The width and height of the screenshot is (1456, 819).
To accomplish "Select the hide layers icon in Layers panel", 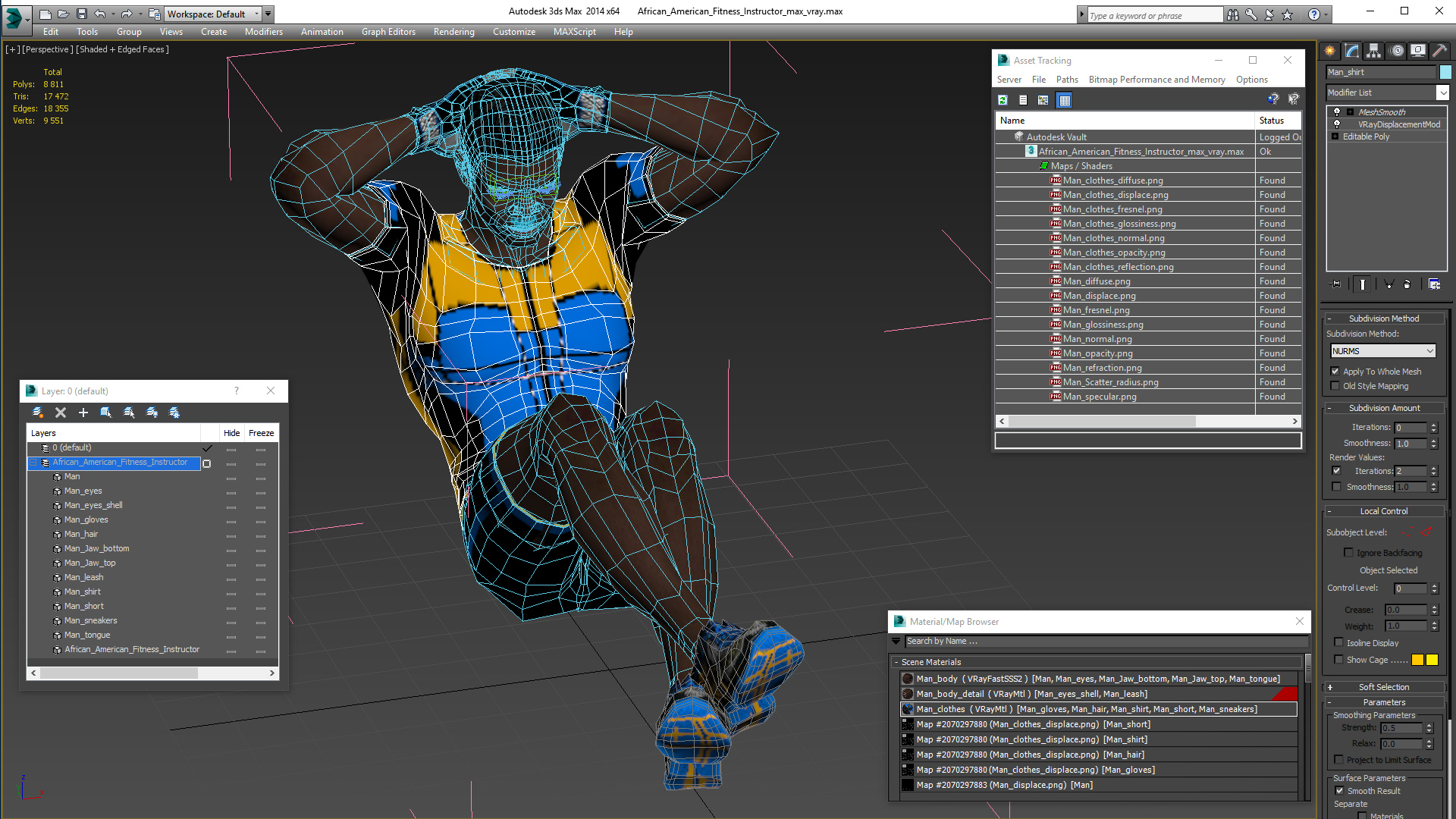I will pyautogui.click(x=151, y=412).
